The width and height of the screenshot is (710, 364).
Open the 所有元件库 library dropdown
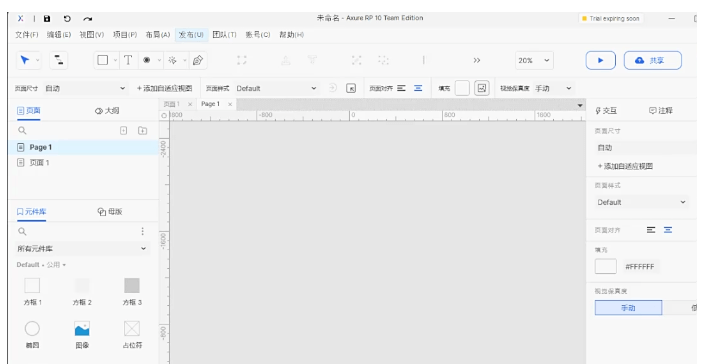point(82,249)
